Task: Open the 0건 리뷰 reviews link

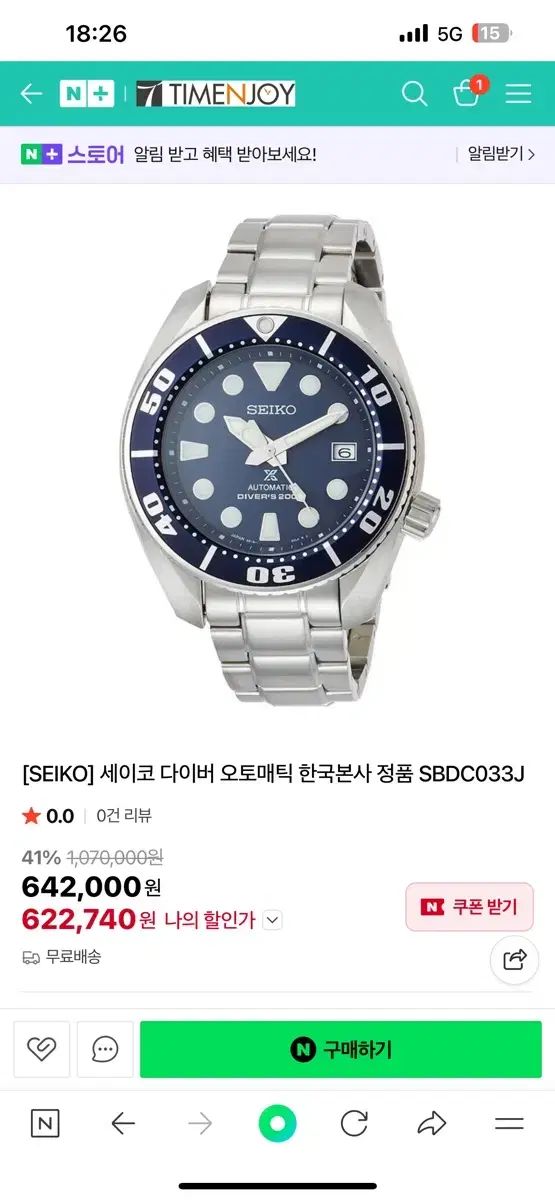Action: tap(124, 815)
